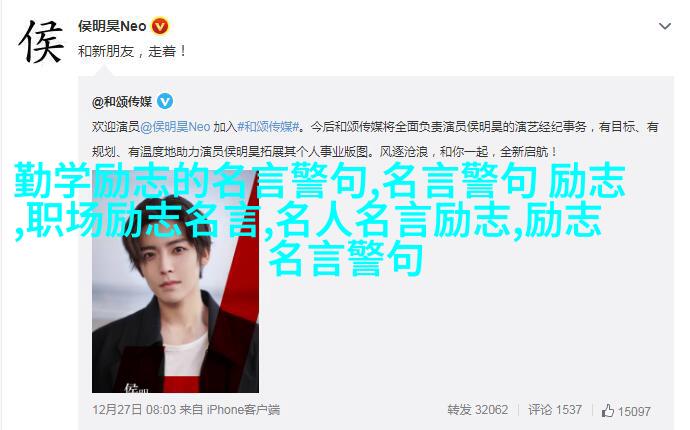The width and height of the screenshot is (690, 430).
Task: Click 转发 32062 repost button
Action: coord(477,410)
